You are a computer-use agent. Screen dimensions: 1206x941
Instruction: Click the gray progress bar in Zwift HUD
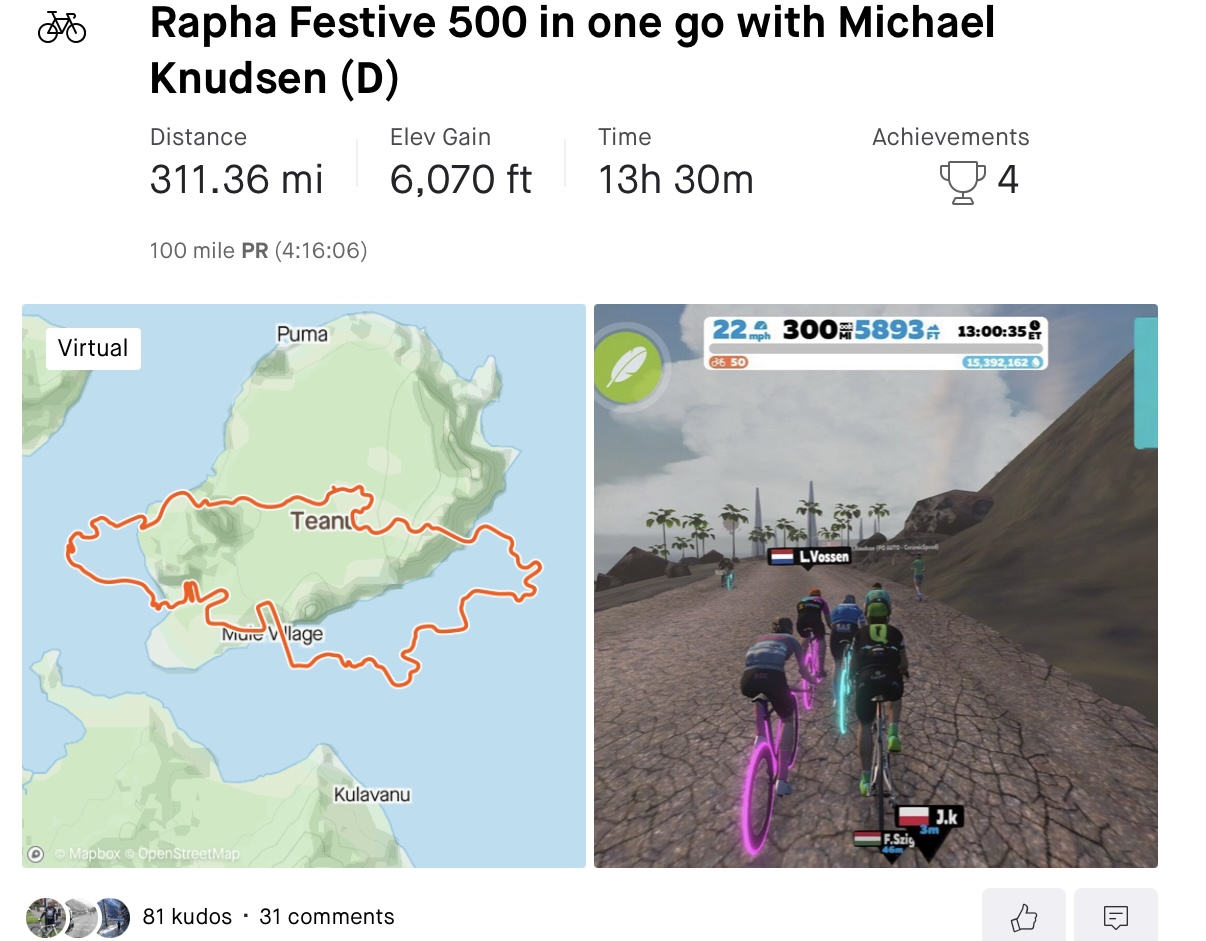coord(875,349)
